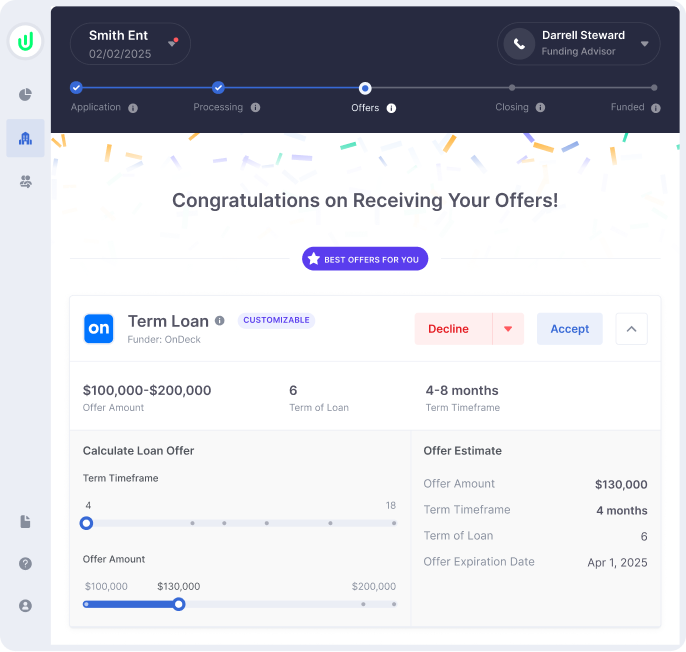Click the Processing step label
This screenshot has height=652, width=686.
tap(218, 107)
